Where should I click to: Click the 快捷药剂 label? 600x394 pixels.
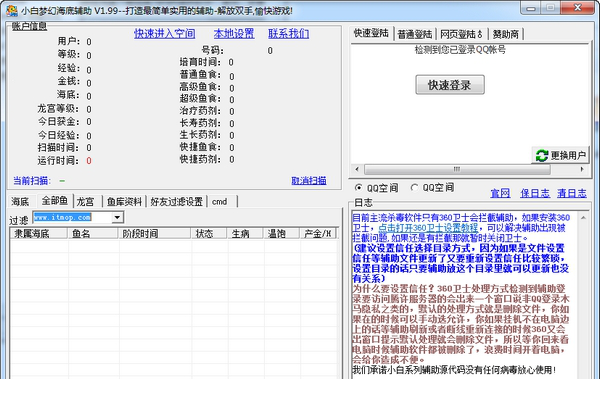pos(200,159)
